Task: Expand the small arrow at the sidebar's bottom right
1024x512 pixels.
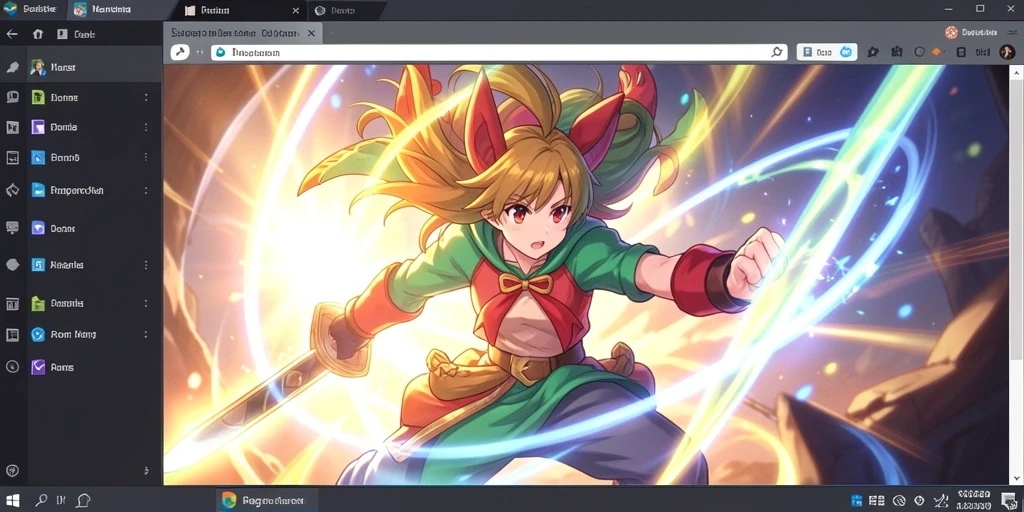Action: (146, 470)
